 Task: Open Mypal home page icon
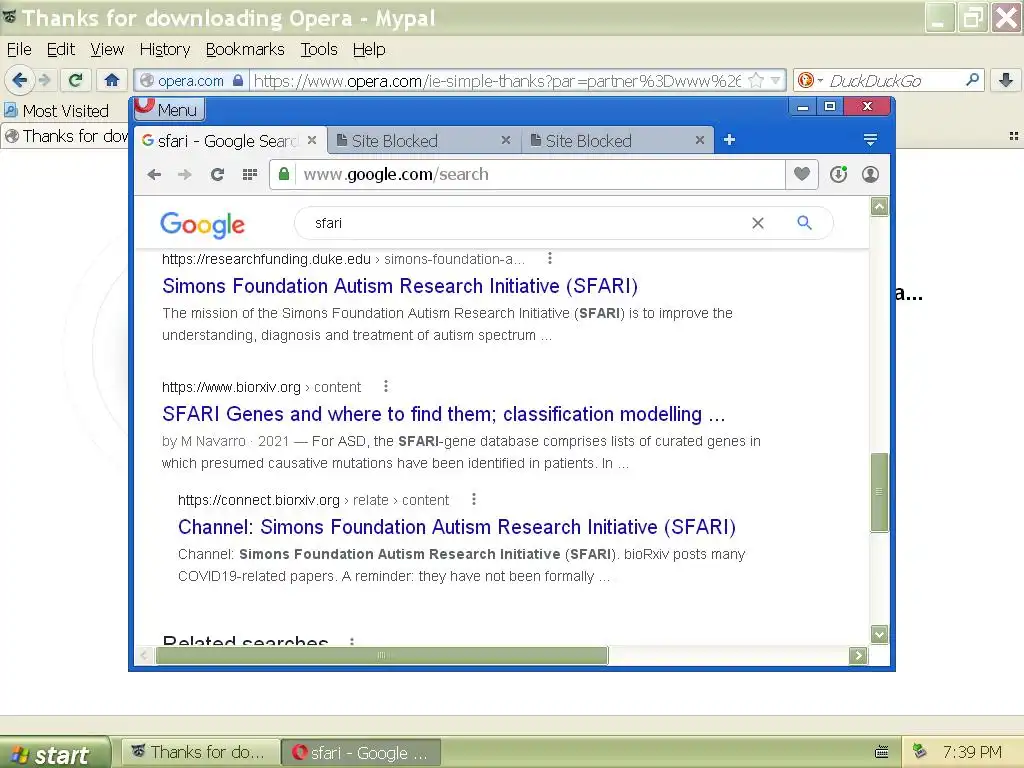coord(112,80)
